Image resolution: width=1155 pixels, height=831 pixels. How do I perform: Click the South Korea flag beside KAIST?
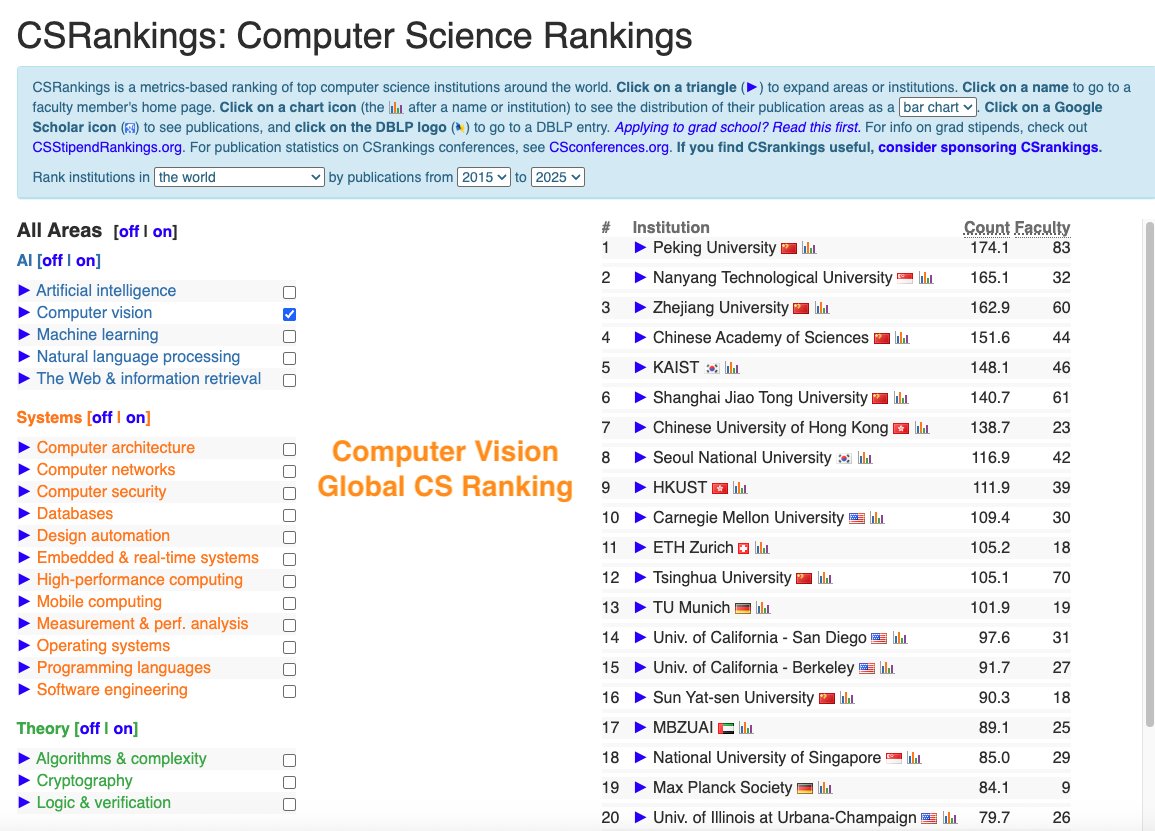(x=712, y=368)
